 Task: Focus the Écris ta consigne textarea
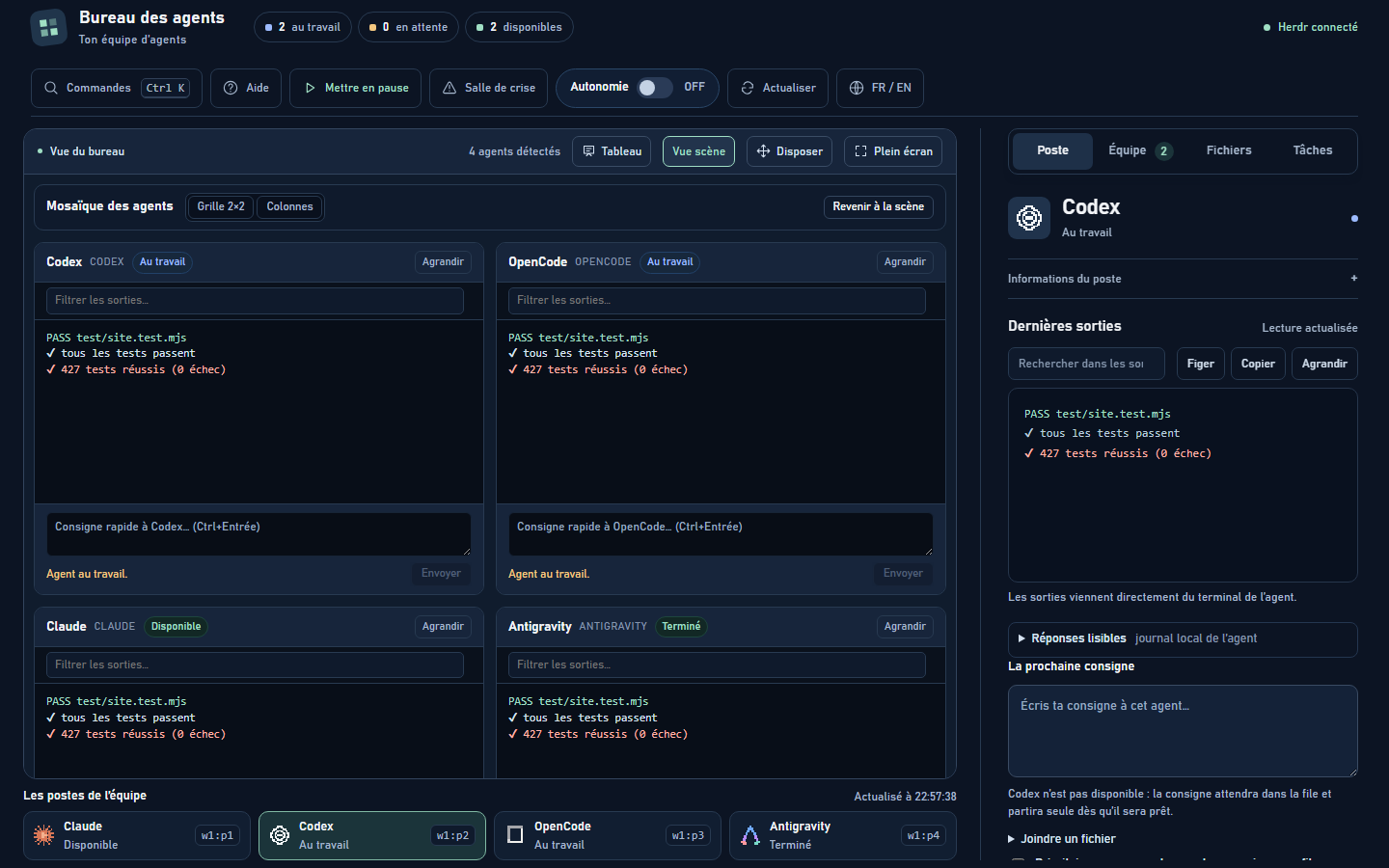[1183, 731]
